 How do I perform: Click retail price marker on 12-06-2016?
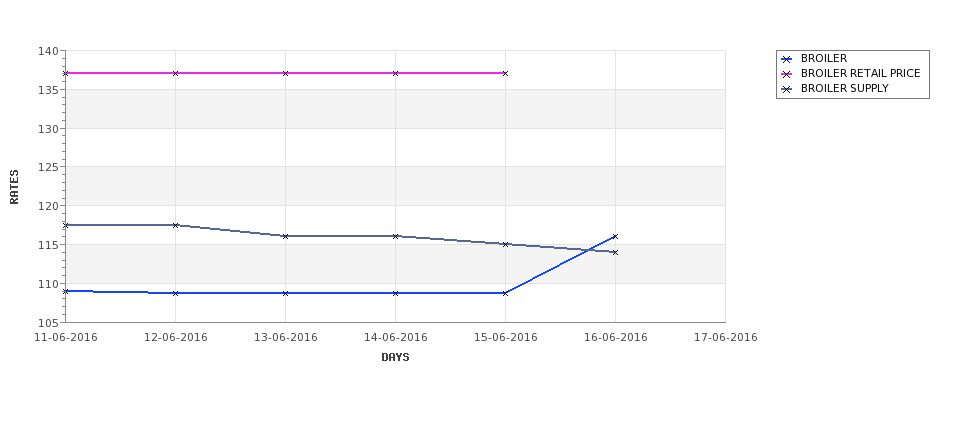175,73
